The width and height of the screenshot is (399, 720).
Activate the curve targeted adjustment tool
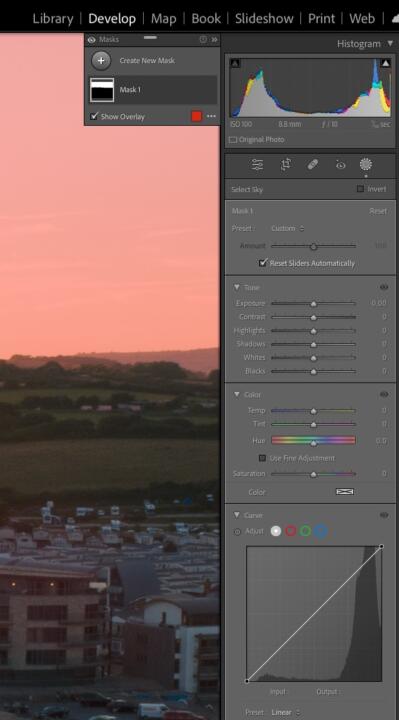pos(237,532)
